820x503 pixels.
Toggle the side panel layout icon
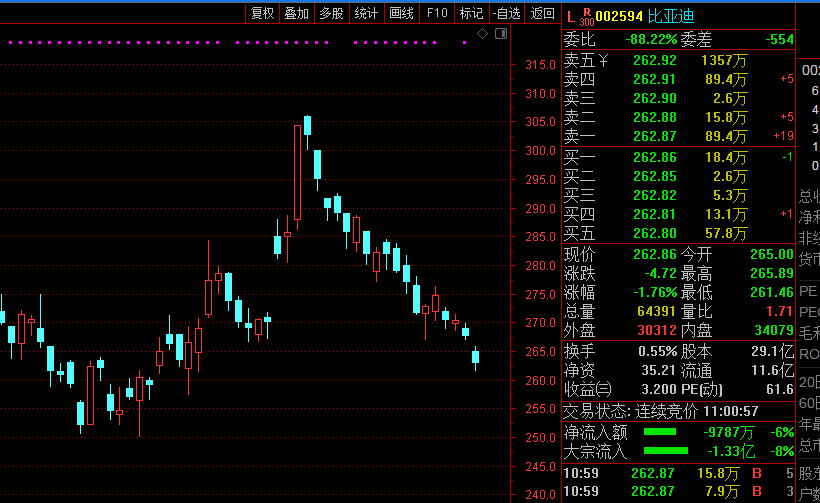click(x=501, y=34)
